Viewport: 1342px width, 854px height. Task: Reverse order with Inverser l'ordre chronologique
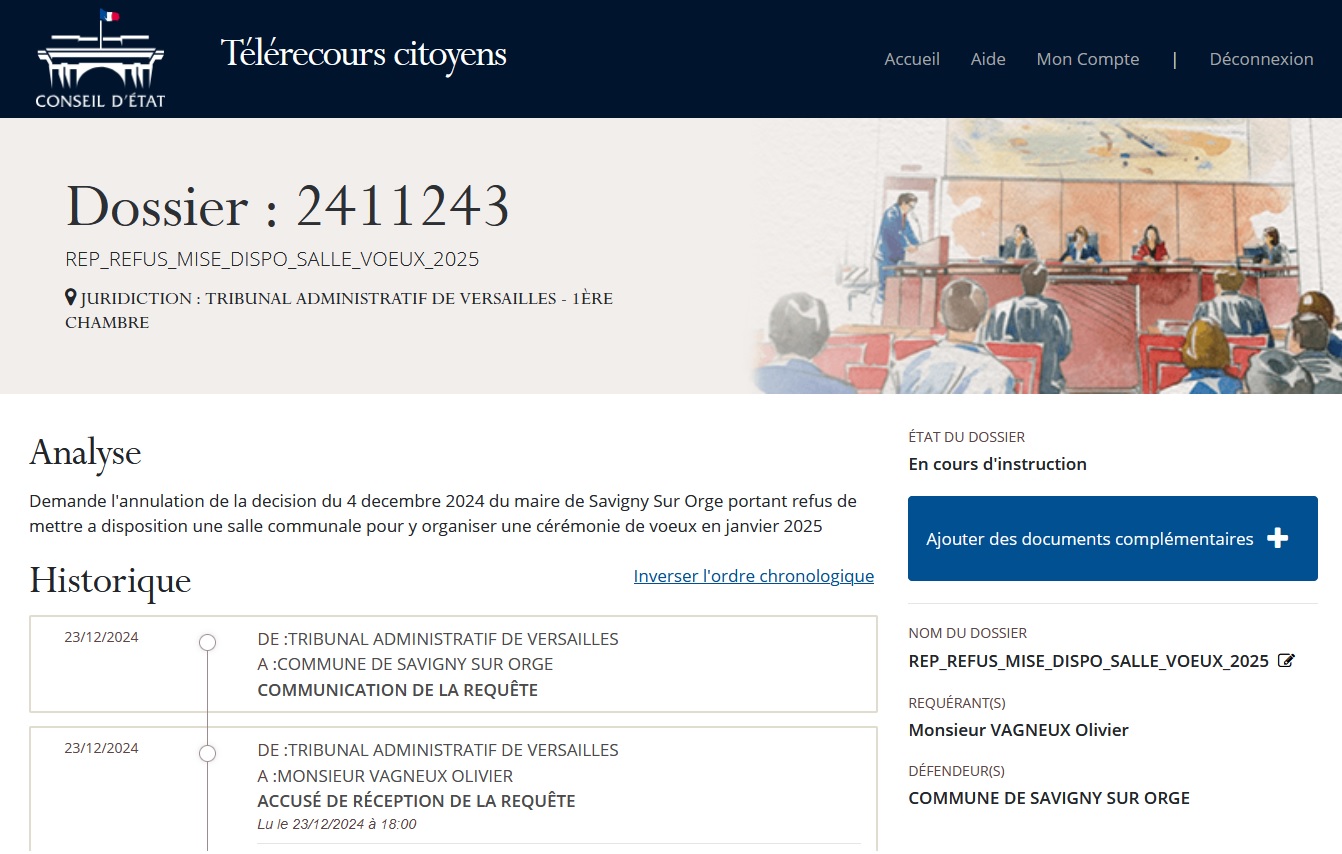tap(753, 576)
